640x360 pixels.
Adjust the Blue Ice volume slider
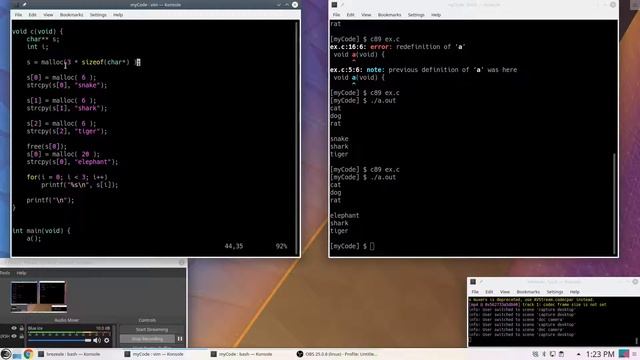(x=60, y=340)
